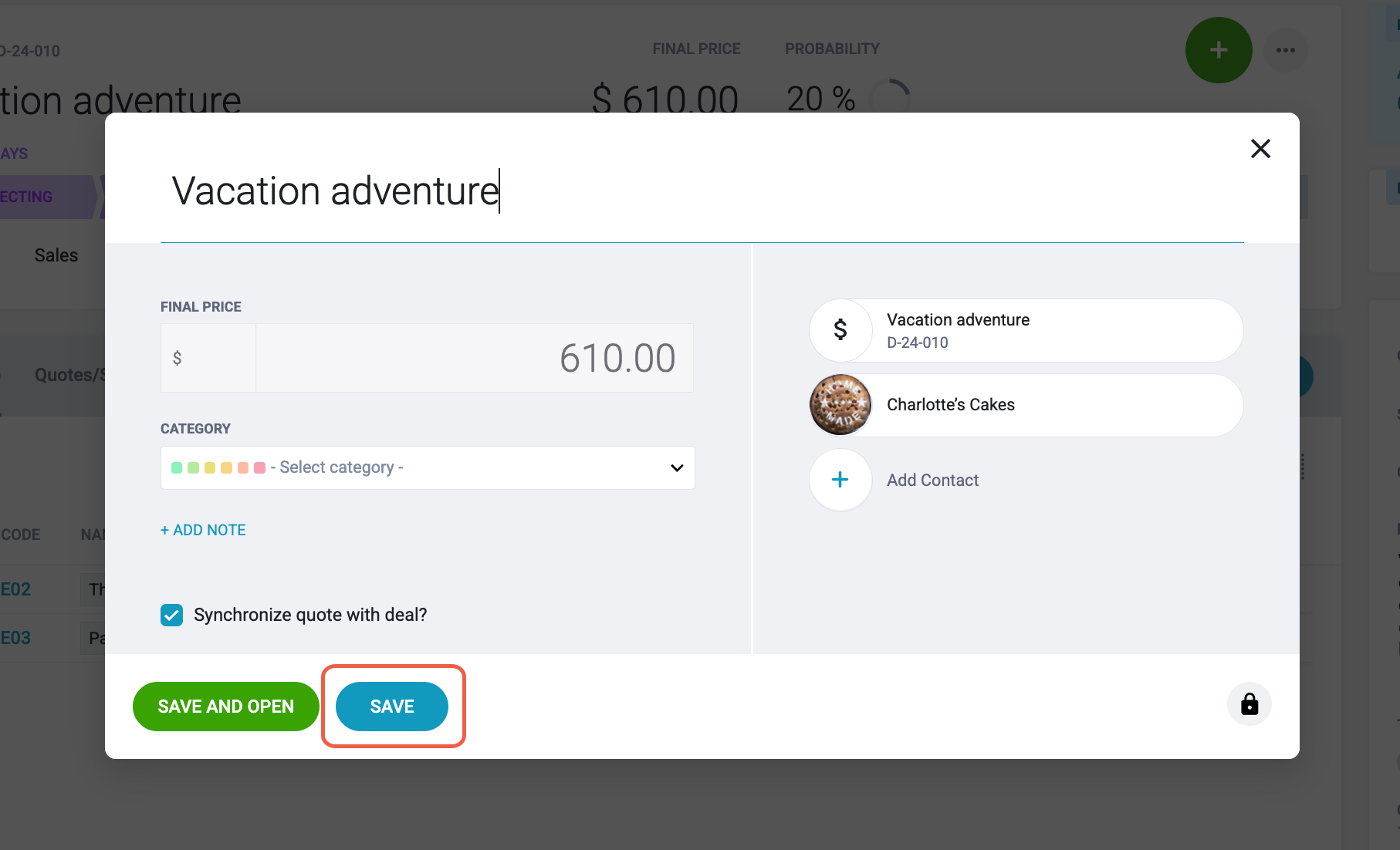
Task: Click the green plus button at top
Action: click(x=1219, y=50)
